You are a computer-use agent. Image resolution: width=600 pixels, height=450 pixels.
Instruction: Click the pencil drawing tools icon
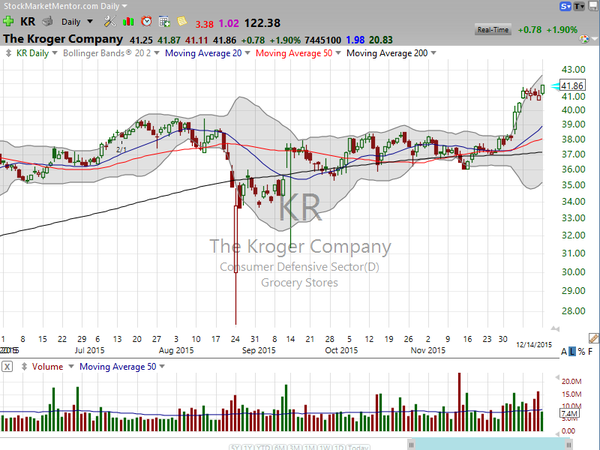coord(593,338)
